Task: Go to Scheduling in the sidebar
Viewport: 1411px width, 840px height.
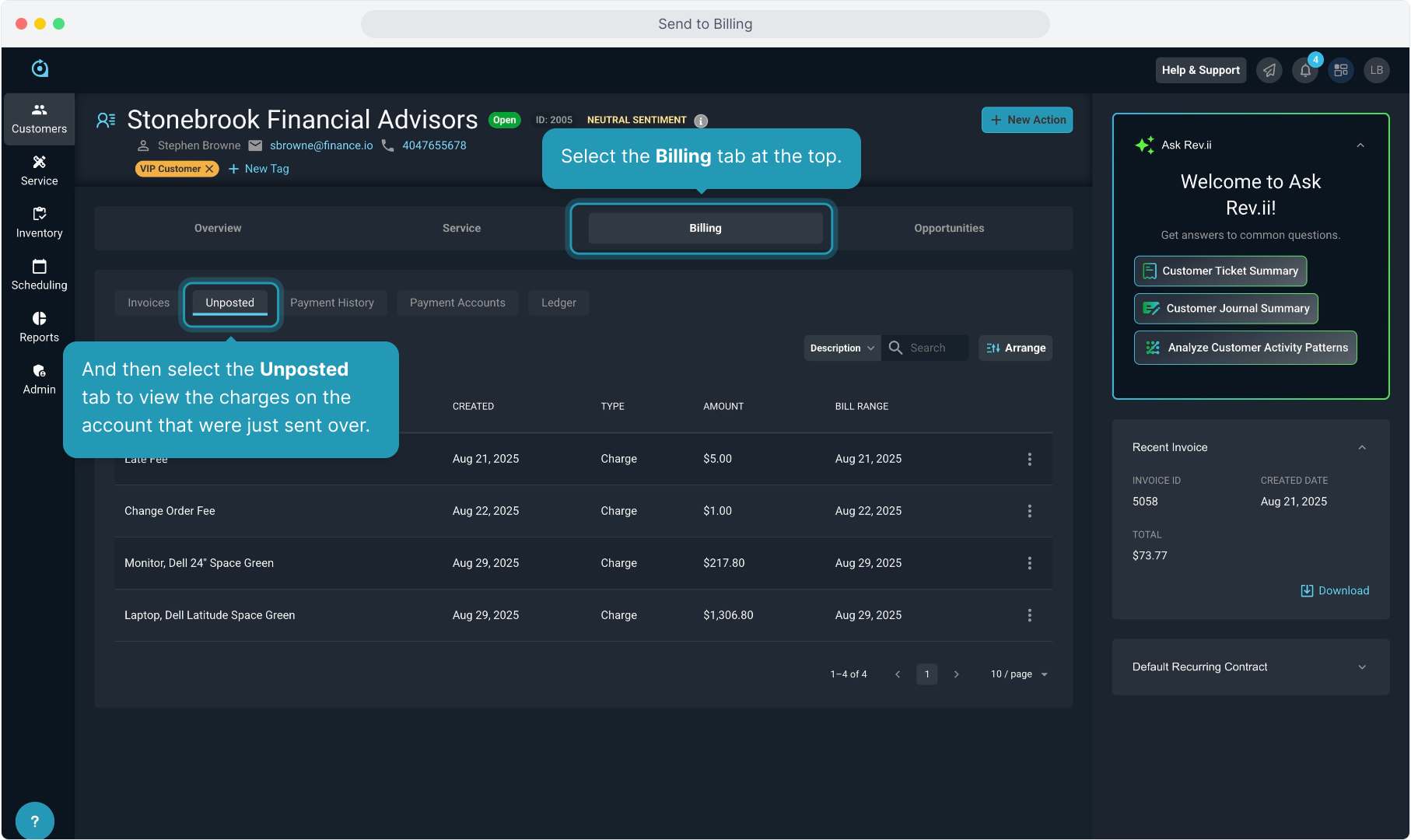Action: pyautogui.click(x=39, y=275)
